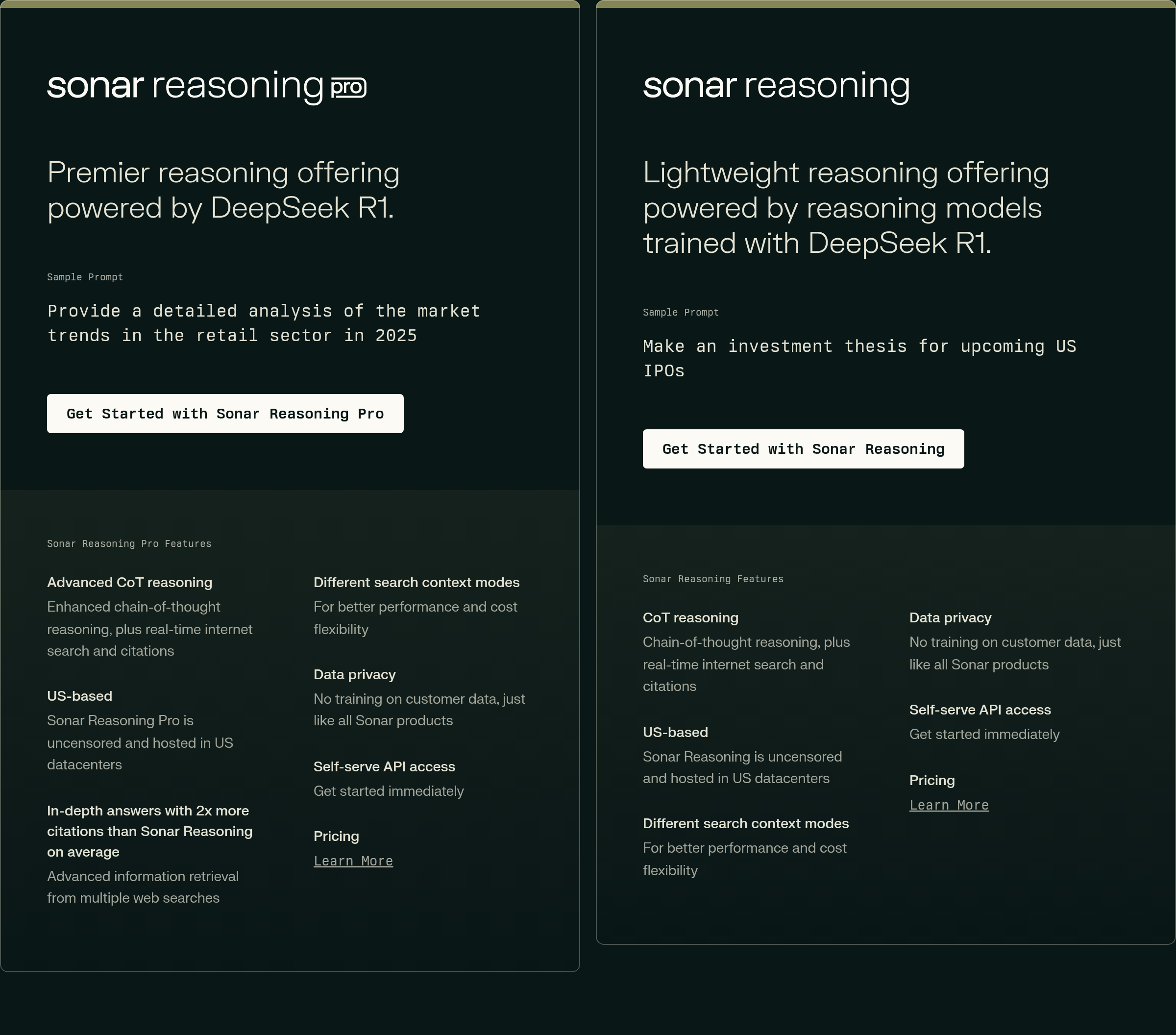
Task: Click 'Pricing' heading in the Pro card
Action: pyautogui.click(x=336, y=836)
